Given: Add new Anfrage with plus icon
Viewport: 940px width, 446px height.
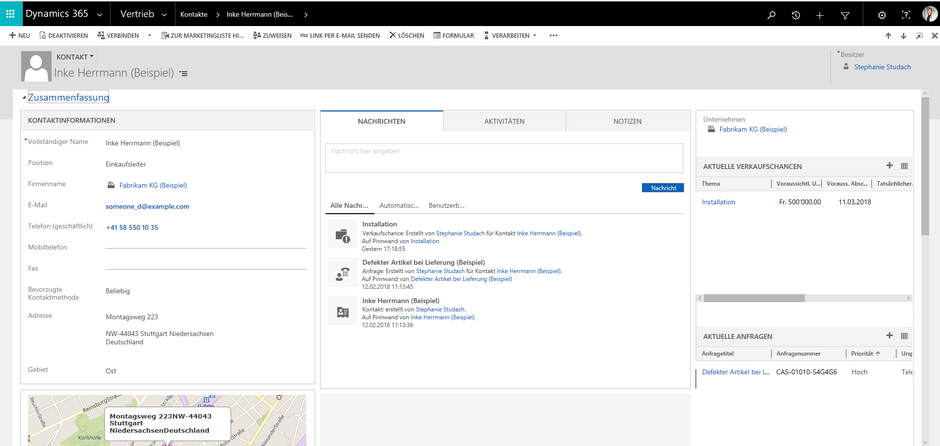Looking at the screenshot, I should pyautogui.click(x=890, y=336).
